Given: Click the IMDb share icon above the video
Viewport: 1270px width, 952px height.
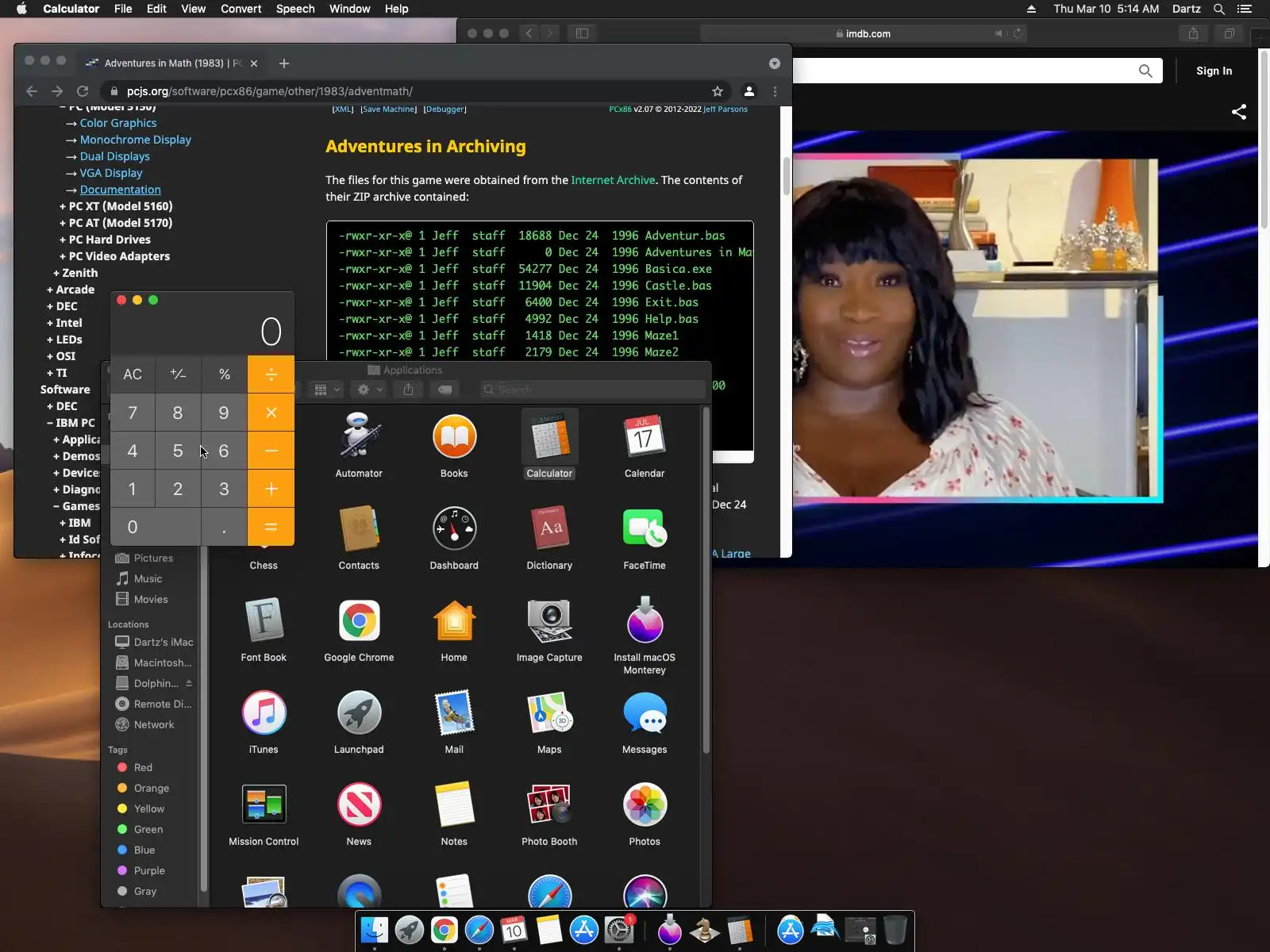Looking at the screenshot, I should 1239,112.
